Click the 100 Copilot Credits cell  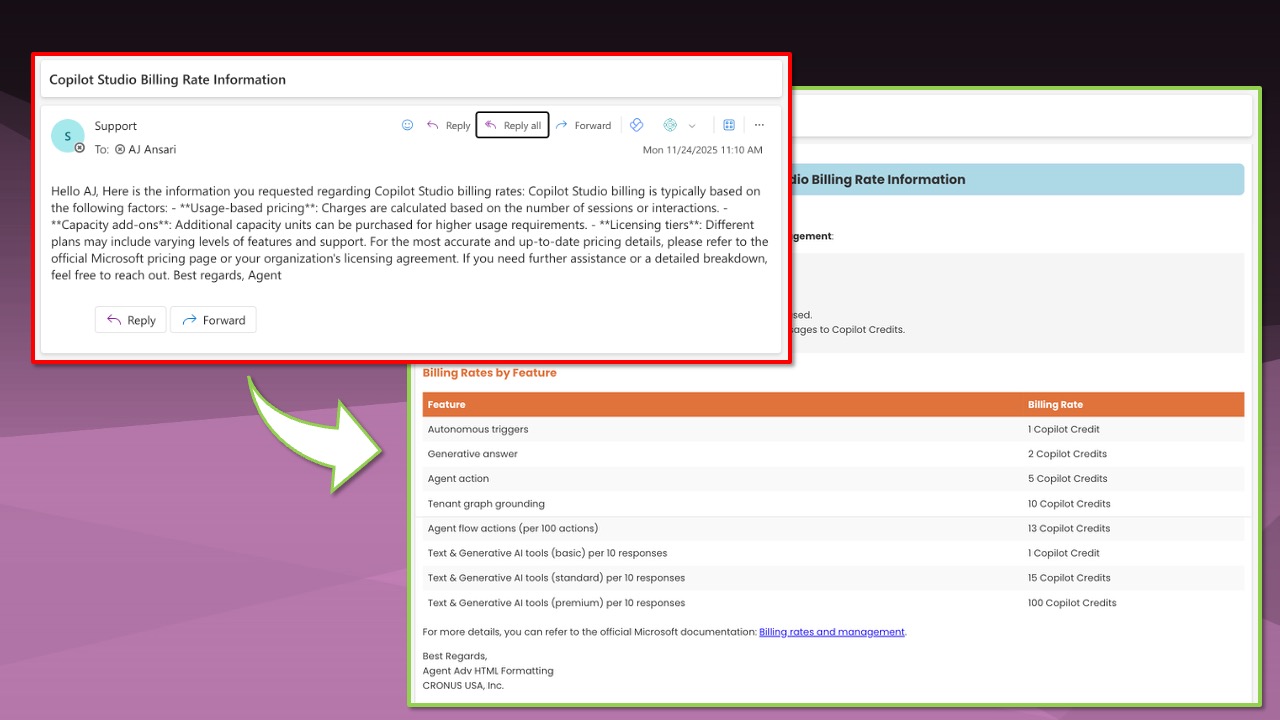(1072, 603)
